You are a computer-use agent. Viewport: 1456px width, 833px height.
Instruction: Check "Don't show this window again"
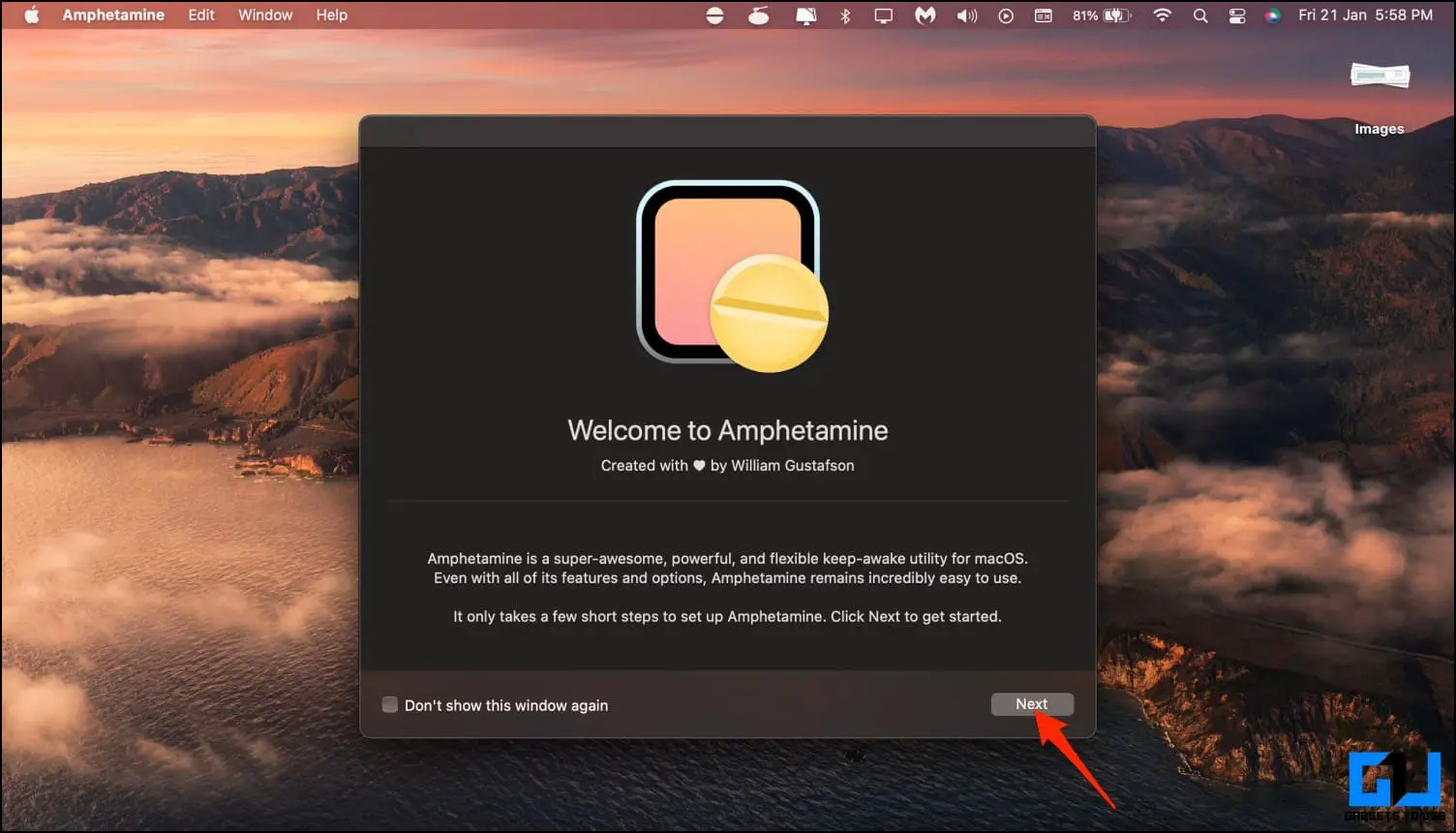coord(390,705)
